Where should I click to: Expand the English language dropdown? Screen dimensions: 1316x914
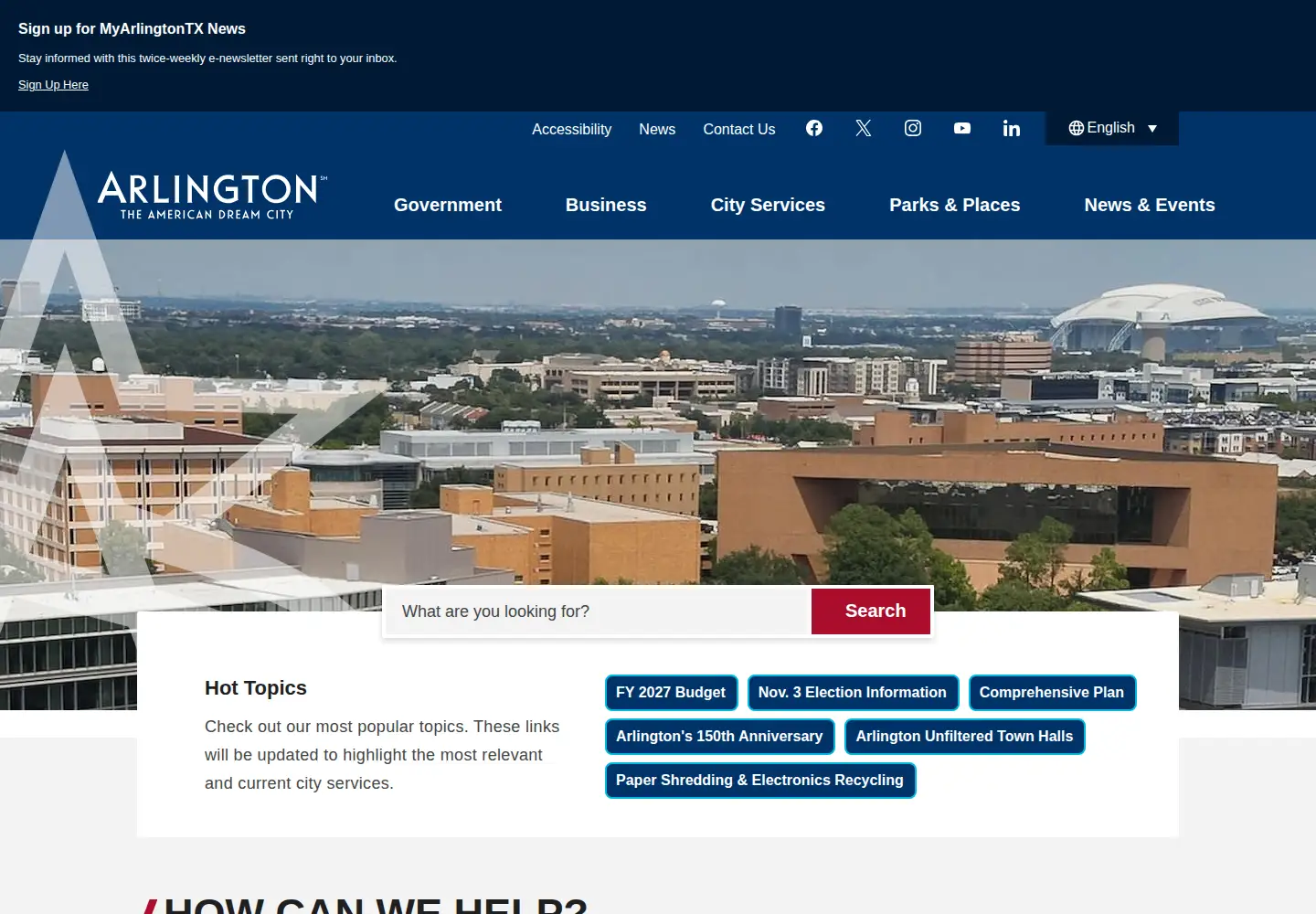point(1112,128)
